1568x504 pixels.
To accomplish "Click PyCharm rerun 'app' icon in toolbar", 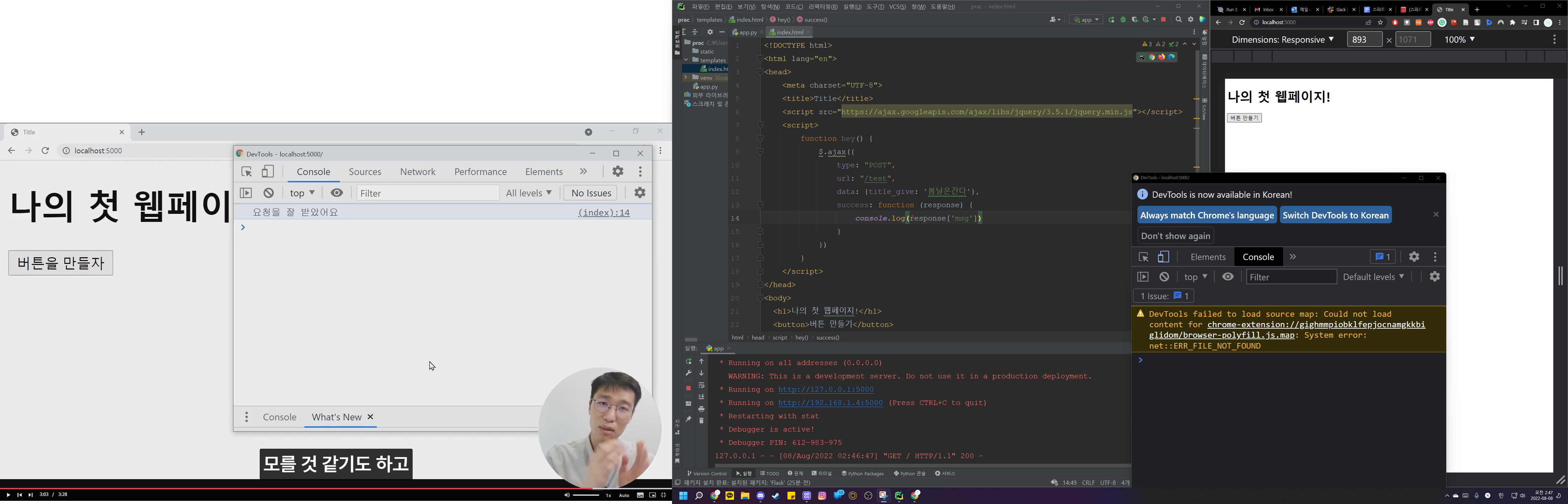I will (x=1112, y=20).
